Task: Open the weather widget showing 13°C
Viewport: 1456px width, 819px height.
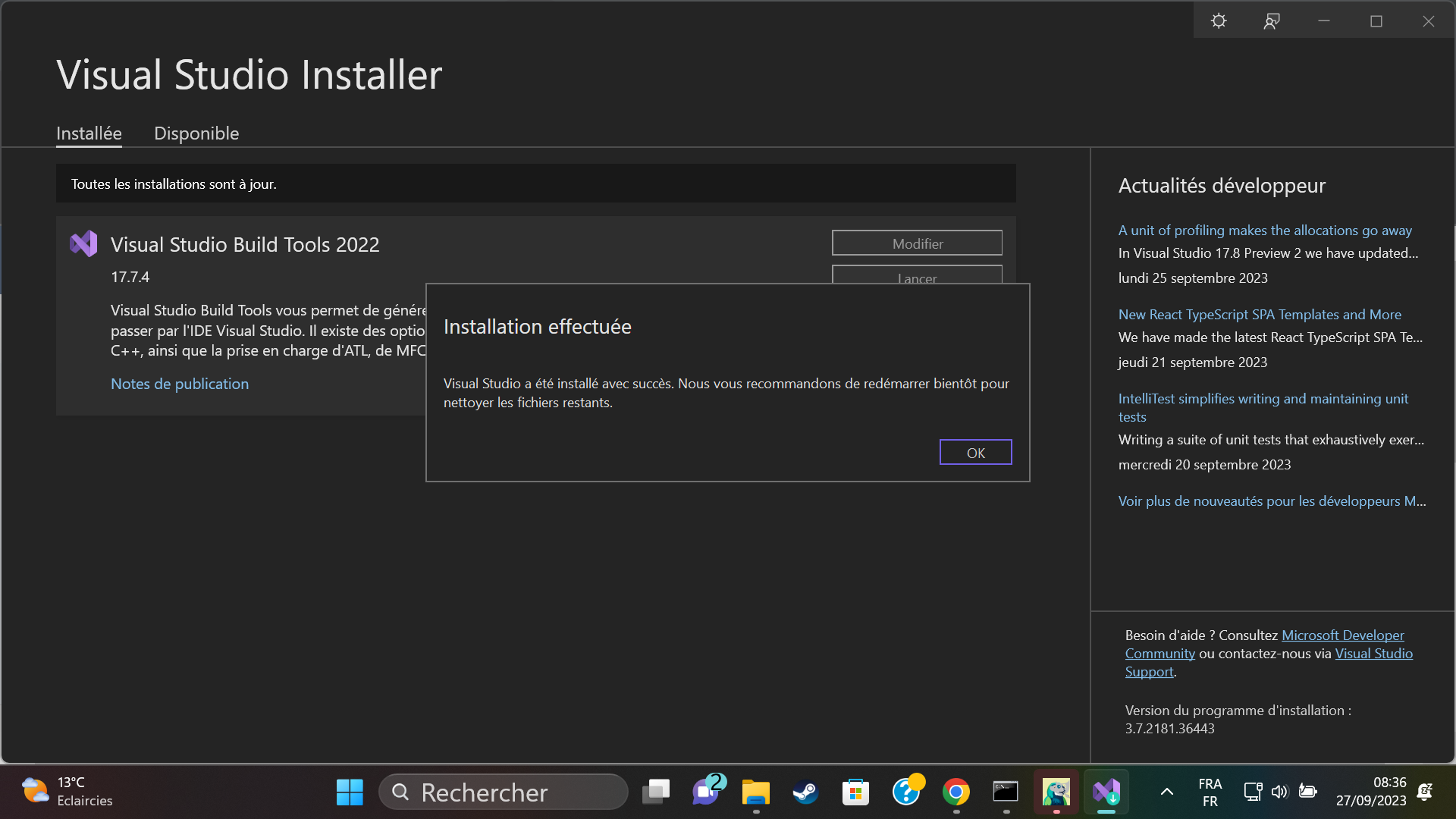Action: [67, 792]
